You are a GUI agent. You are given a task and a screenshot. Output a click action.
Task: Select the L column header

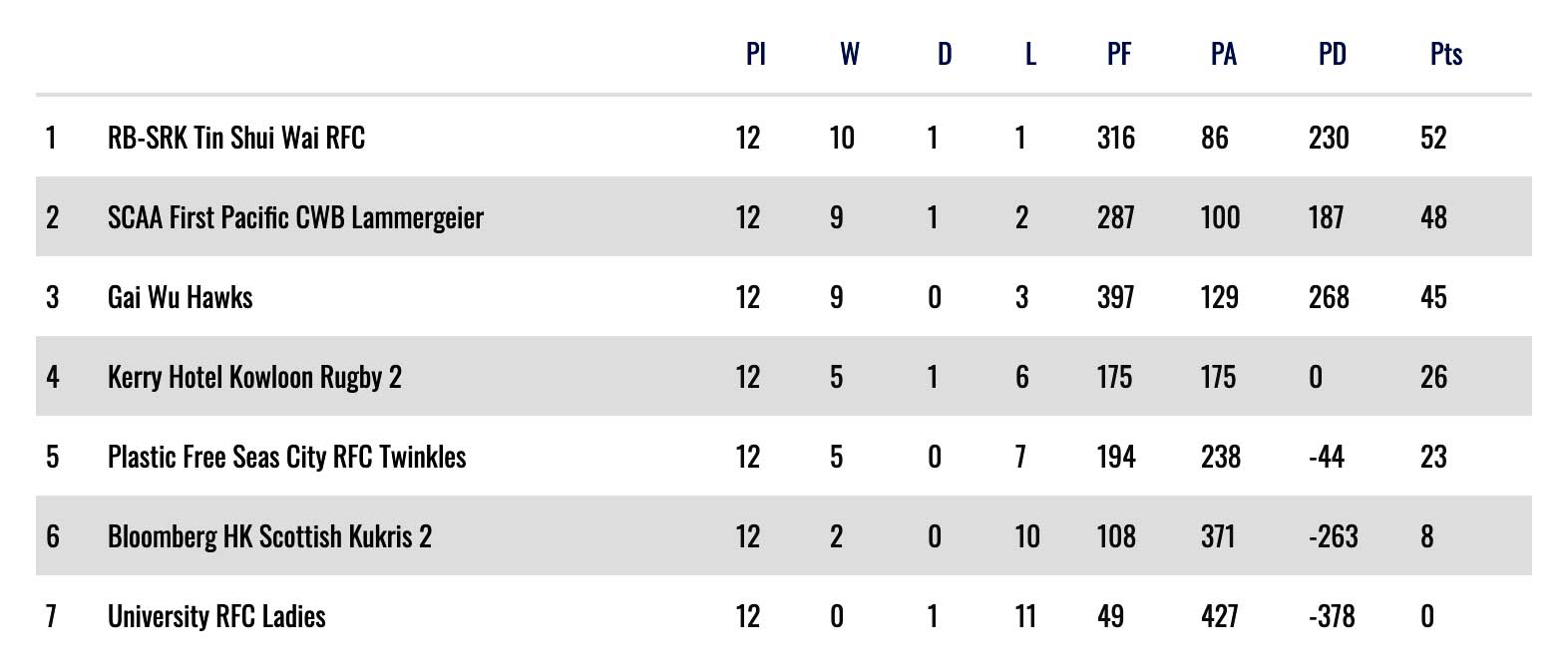pos(1030,54)
